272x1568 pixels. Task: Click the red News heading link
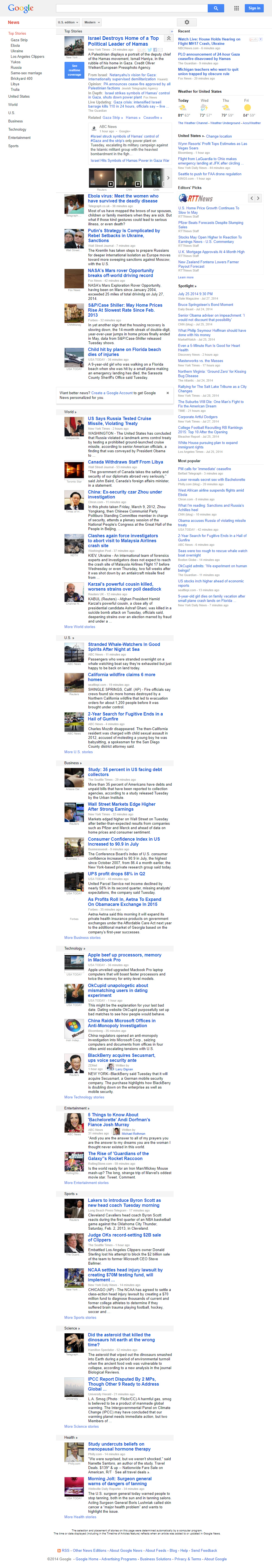(13, 22)
